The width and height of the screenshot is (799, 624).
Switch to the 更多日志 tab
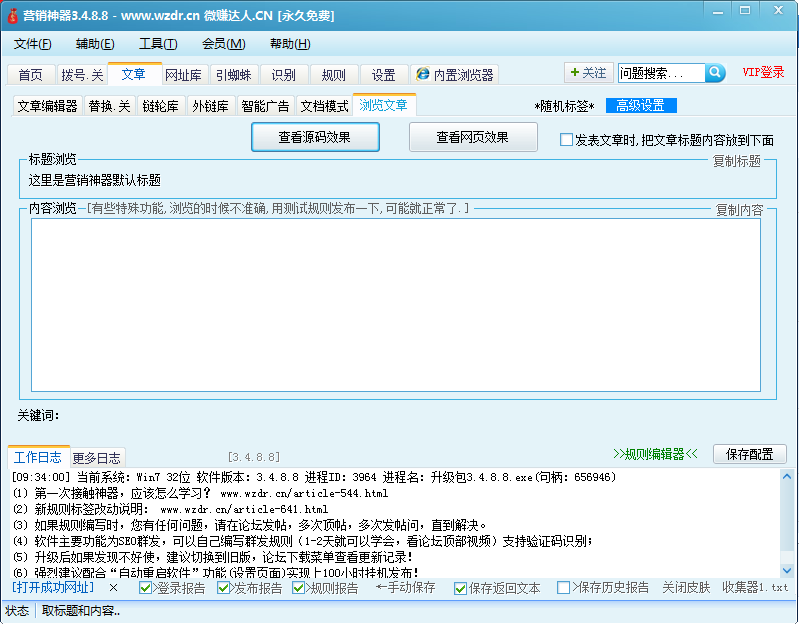pos(97,457)
